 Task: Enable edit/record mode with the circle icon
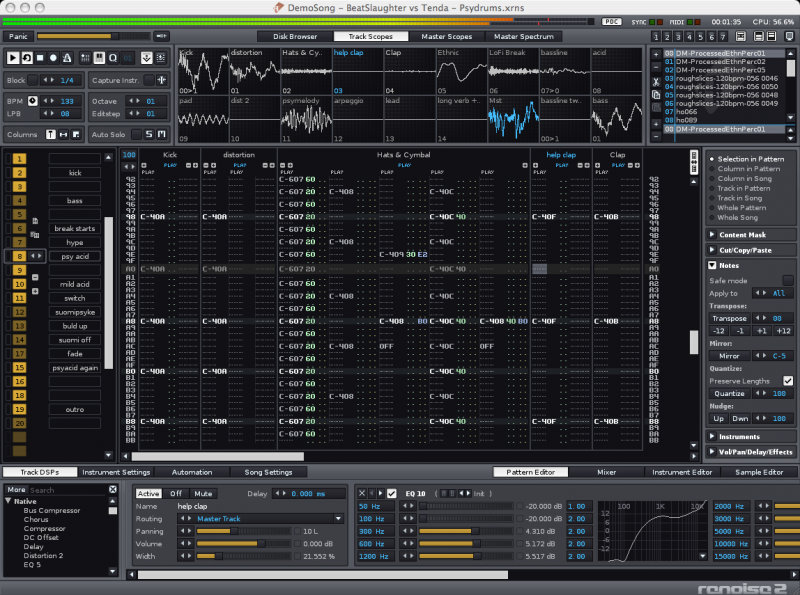53,58
